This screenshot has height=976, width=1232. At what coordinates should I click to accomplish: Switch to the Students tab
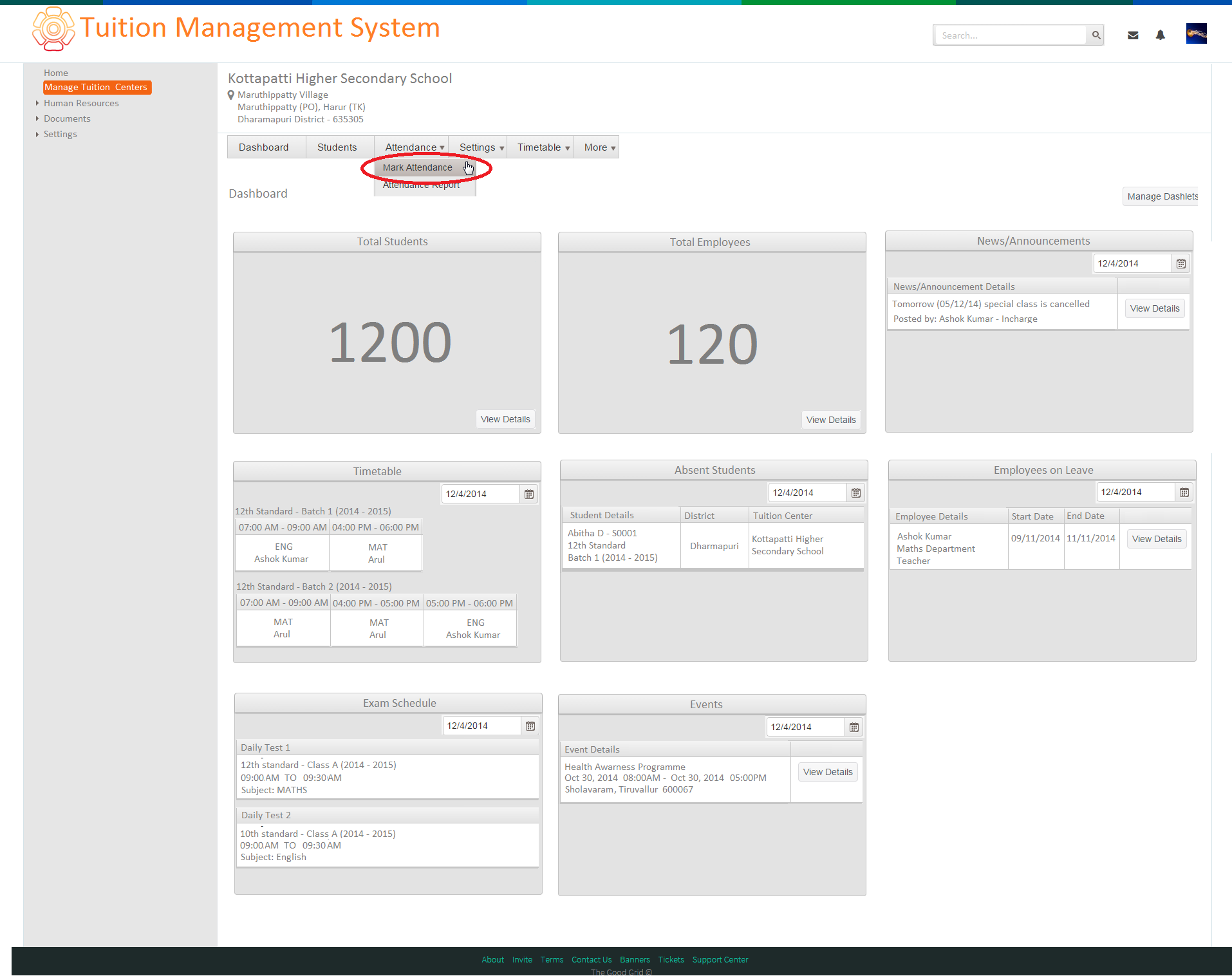(337, 147)
